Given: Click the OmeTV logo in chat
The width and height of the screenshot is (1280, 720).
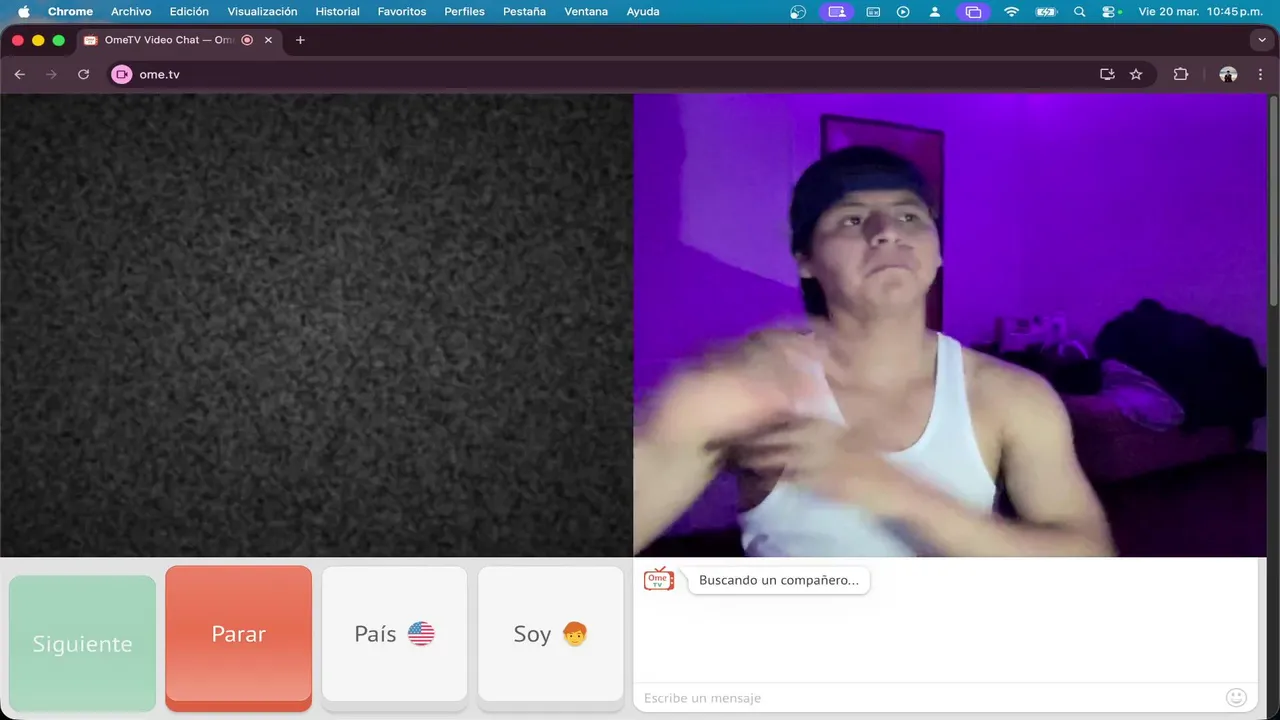Looking at the screenshot, I should click(x=658, y=580).
